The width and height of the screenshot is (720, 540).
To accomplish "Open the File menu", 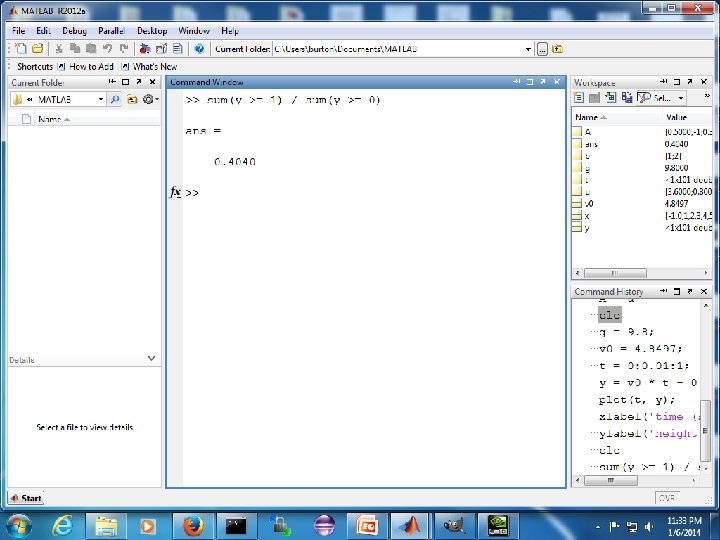I will [x=18, y=31].
